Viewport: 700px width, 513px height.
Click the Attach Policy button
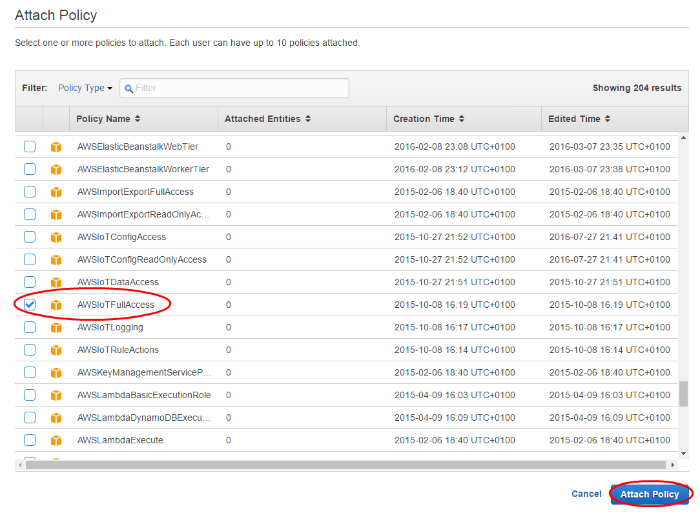tap(650, 494)
